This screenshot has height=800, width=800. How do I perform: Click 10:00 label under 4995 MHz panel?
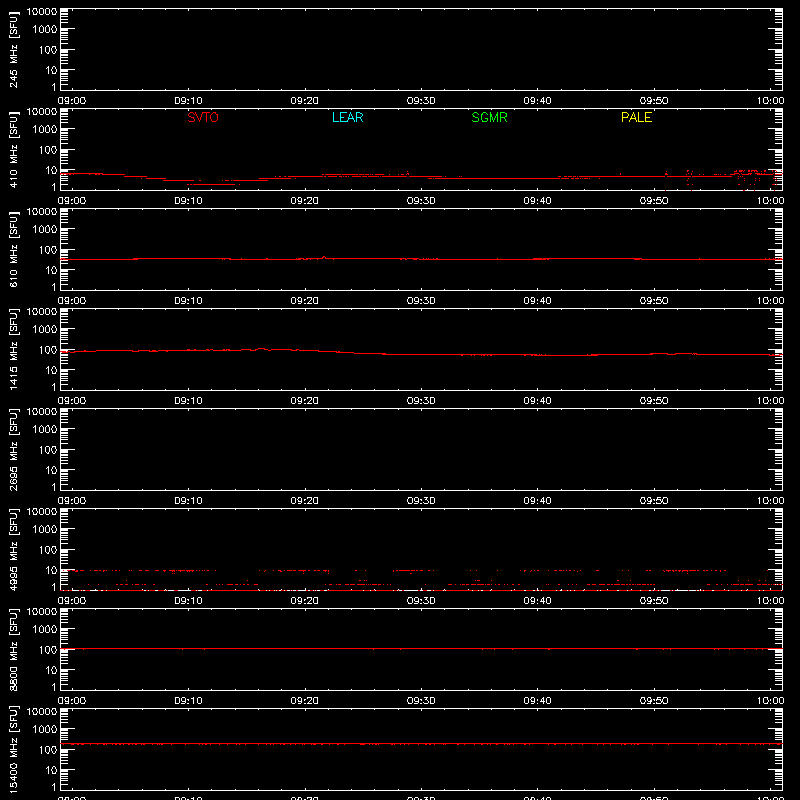point(770,601)
